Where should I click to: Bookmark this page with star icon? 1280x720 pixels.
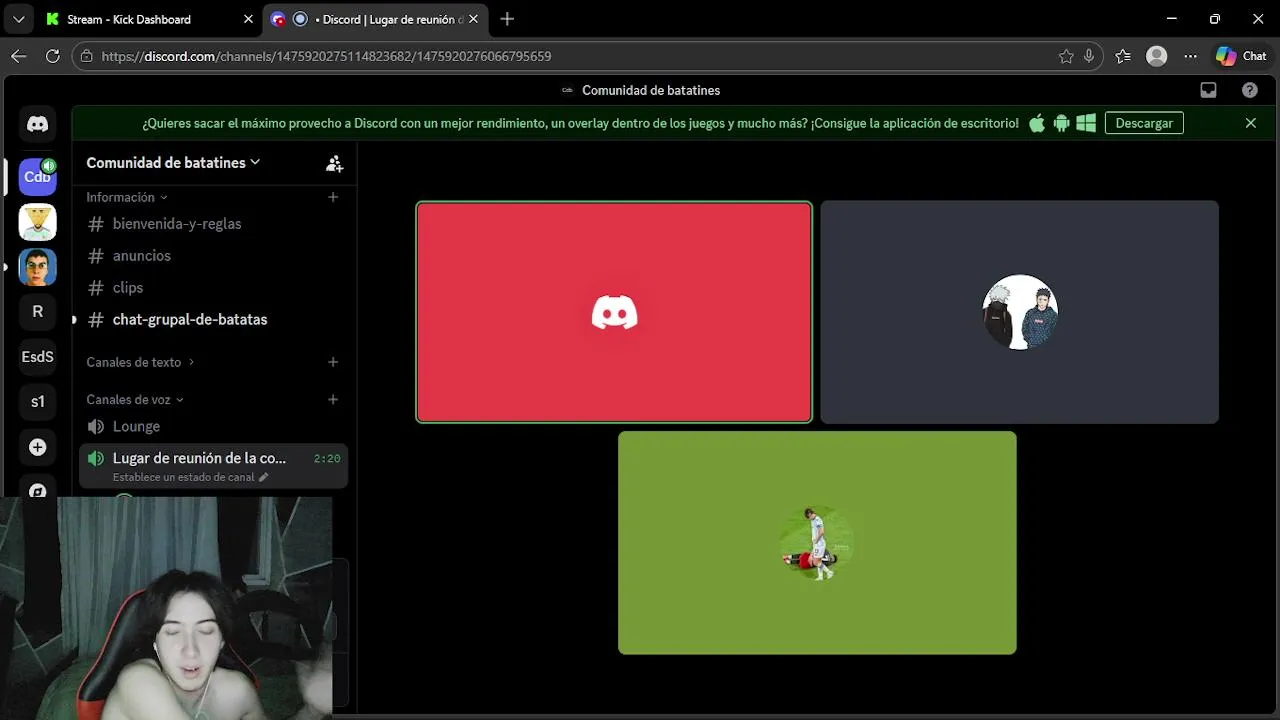(x=1066, y=56)
